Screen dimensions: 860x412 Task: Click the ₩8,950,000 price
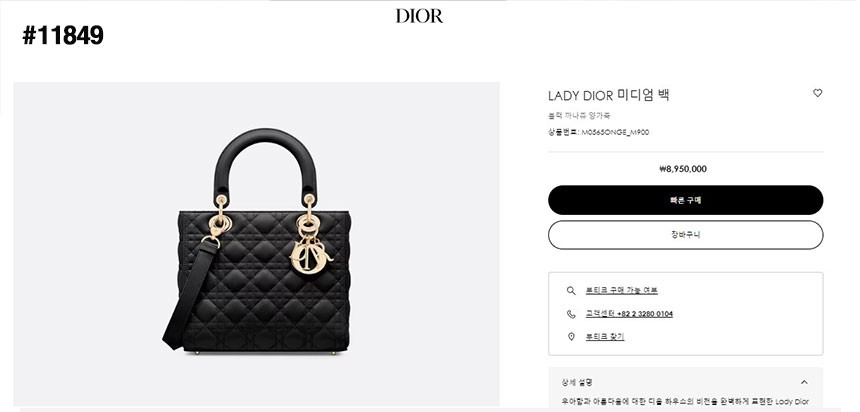[x=683, y=169]
